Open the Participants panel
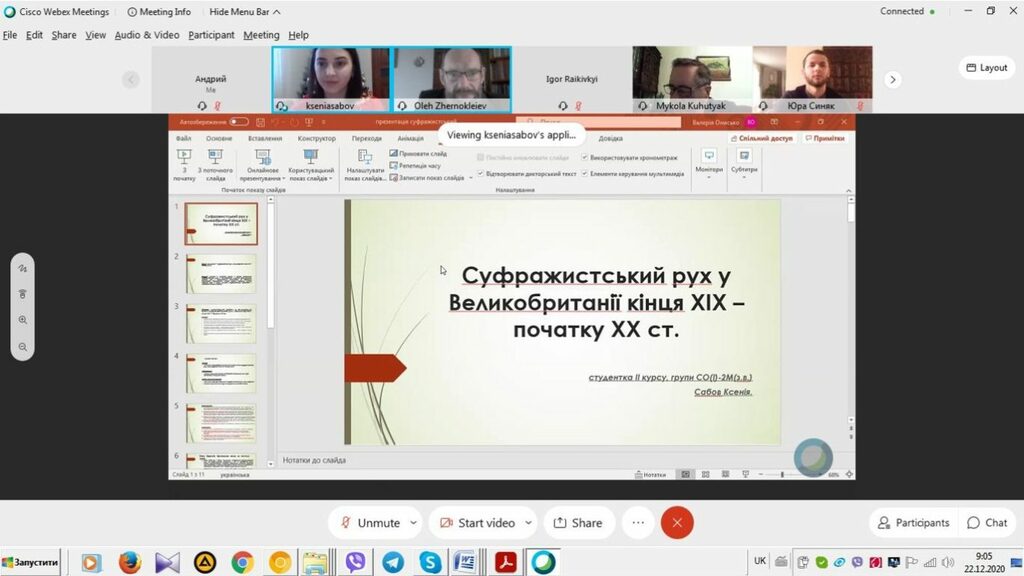The image size is (1024, 576). (912, 522)
